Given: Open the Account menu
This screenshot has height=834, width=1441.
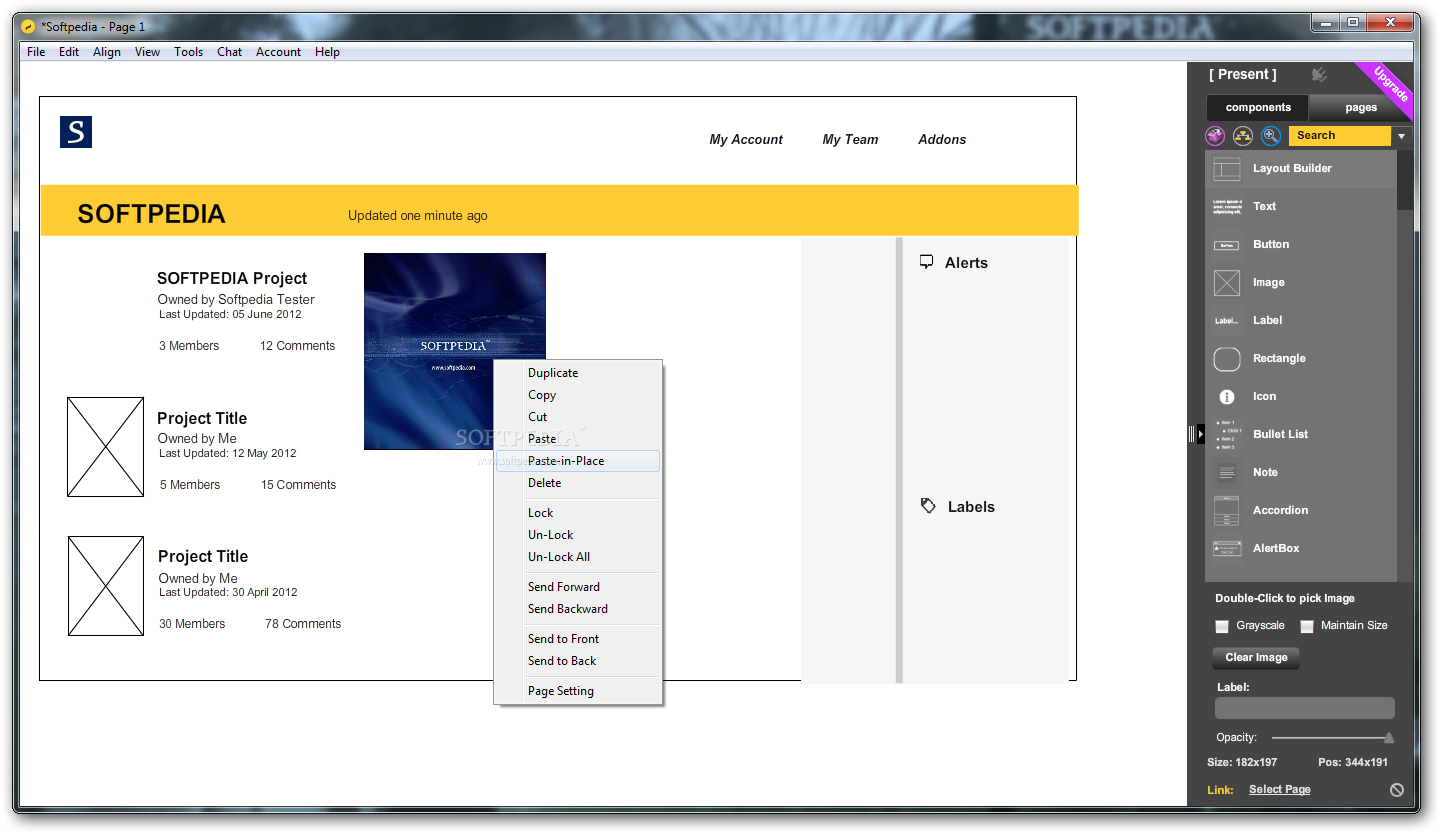Looking at the screenshot, I should 278,52.
